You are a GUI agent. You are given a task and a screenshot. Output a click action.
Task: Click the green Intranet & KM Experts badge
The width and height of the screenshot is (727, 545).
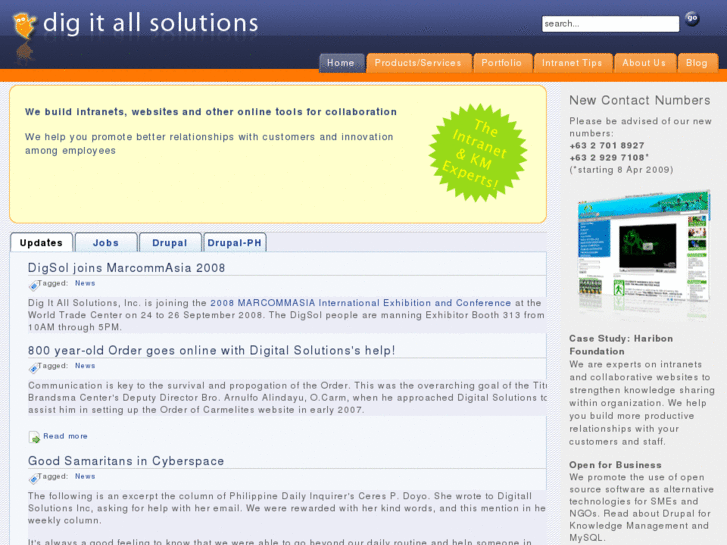[x=478, y=153]
